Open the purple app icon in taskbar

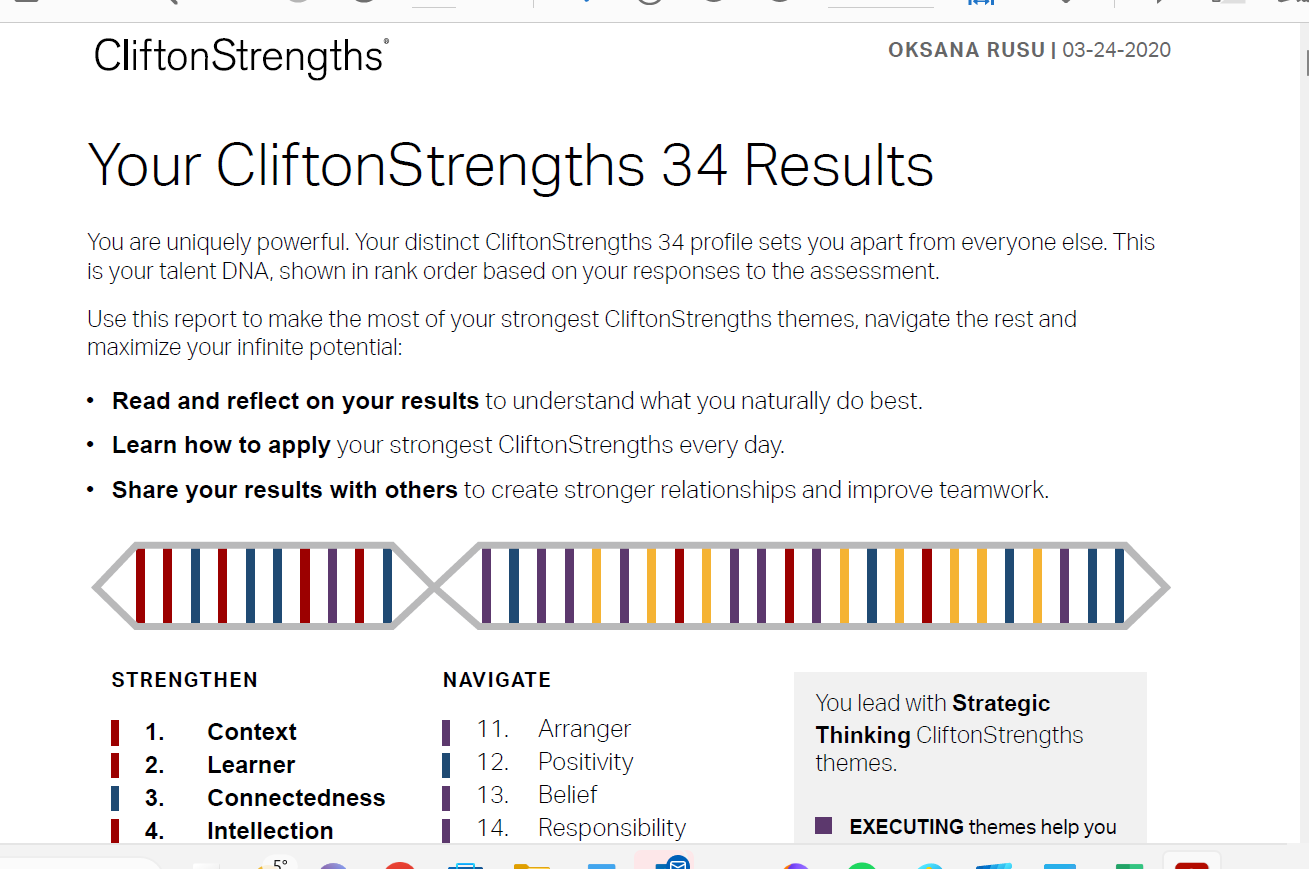[x=331, y=862]
